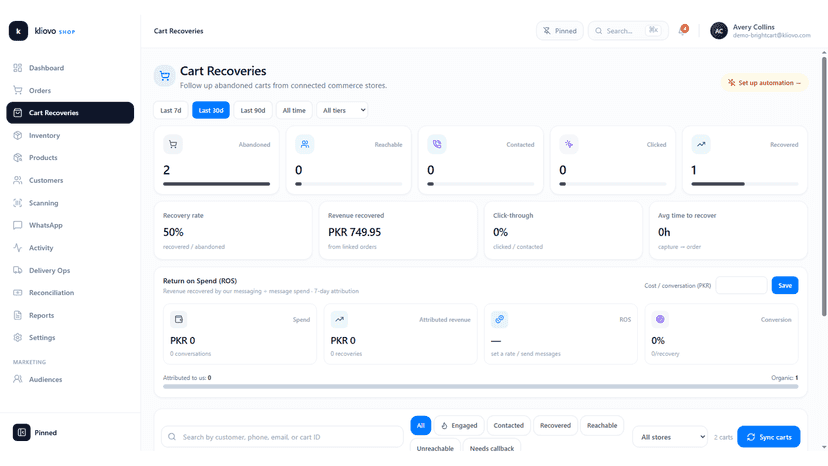This screenshot has height=466, width=828.
Task: Filter carts by Reachable
Action: click(x=602, y=425)
